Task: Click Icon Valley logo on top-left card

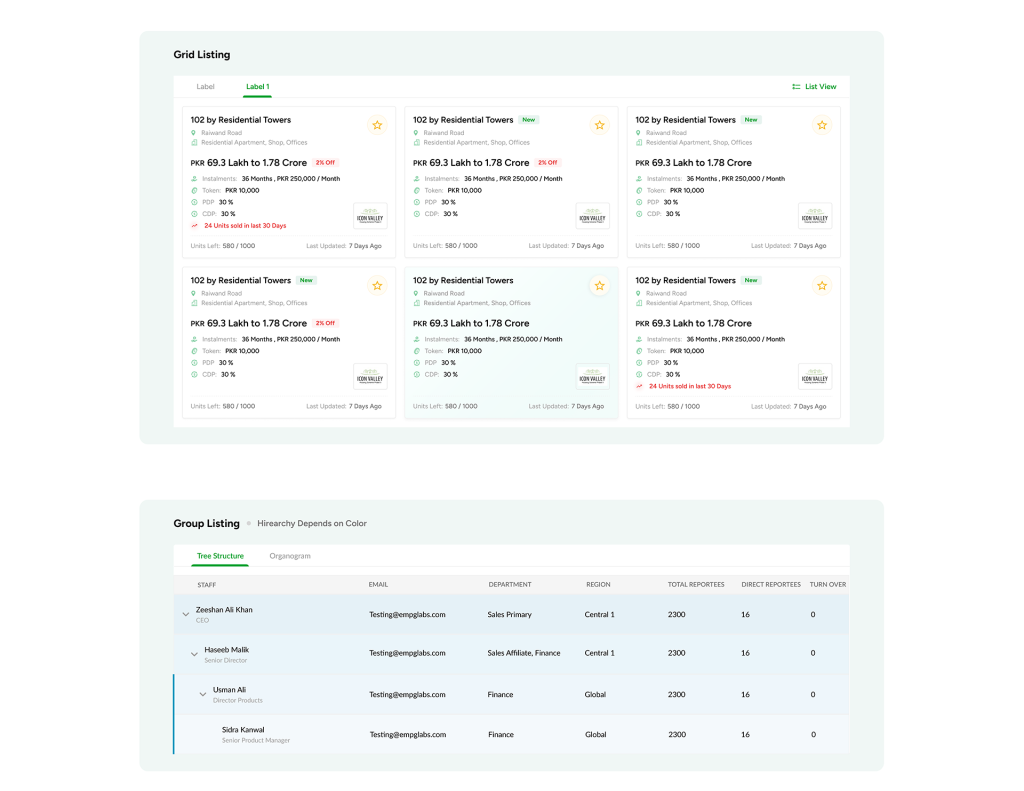Action: (x=370, y=217)
